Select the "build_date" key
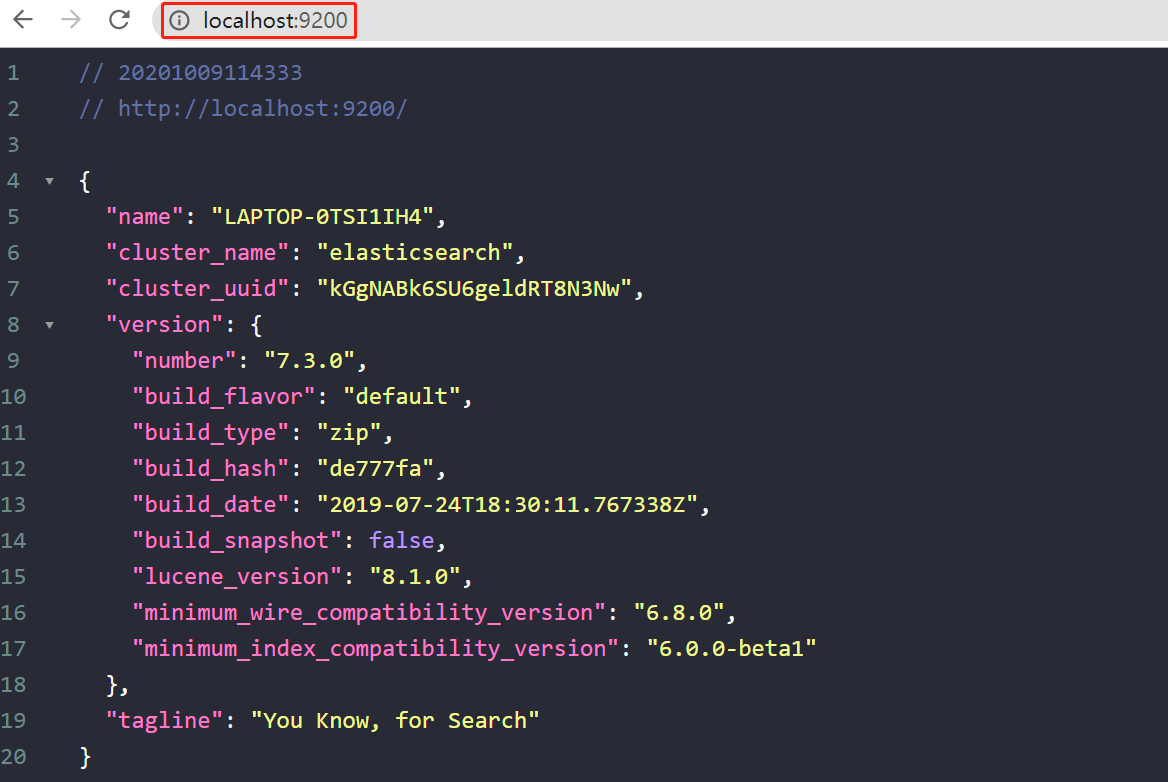 click(211, 505)
